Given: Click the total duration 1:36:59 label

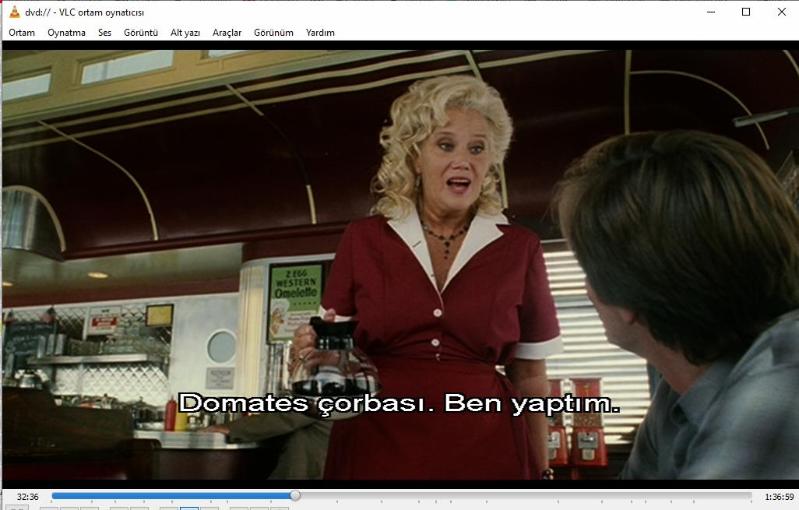Looking at the screenshot, I should [x=779, y=497].
